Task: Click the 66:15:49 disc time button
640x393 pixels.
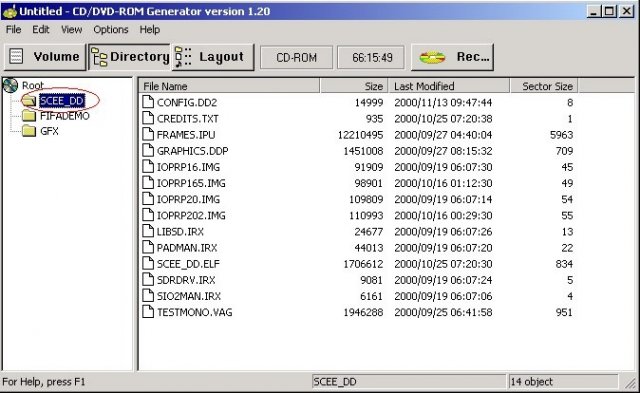Action: click(371, 58)
